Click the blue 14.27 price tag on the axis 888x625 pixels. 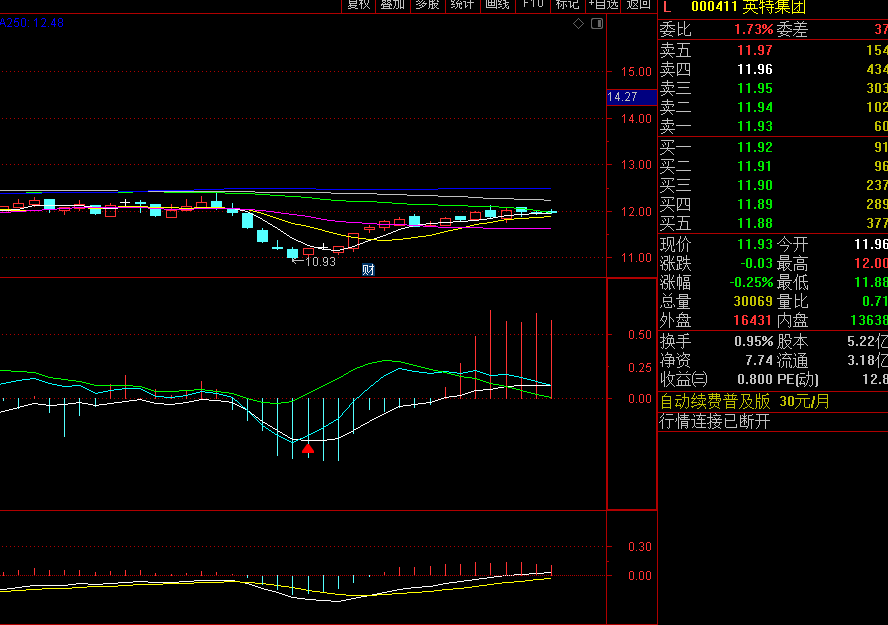coord(623,97)
